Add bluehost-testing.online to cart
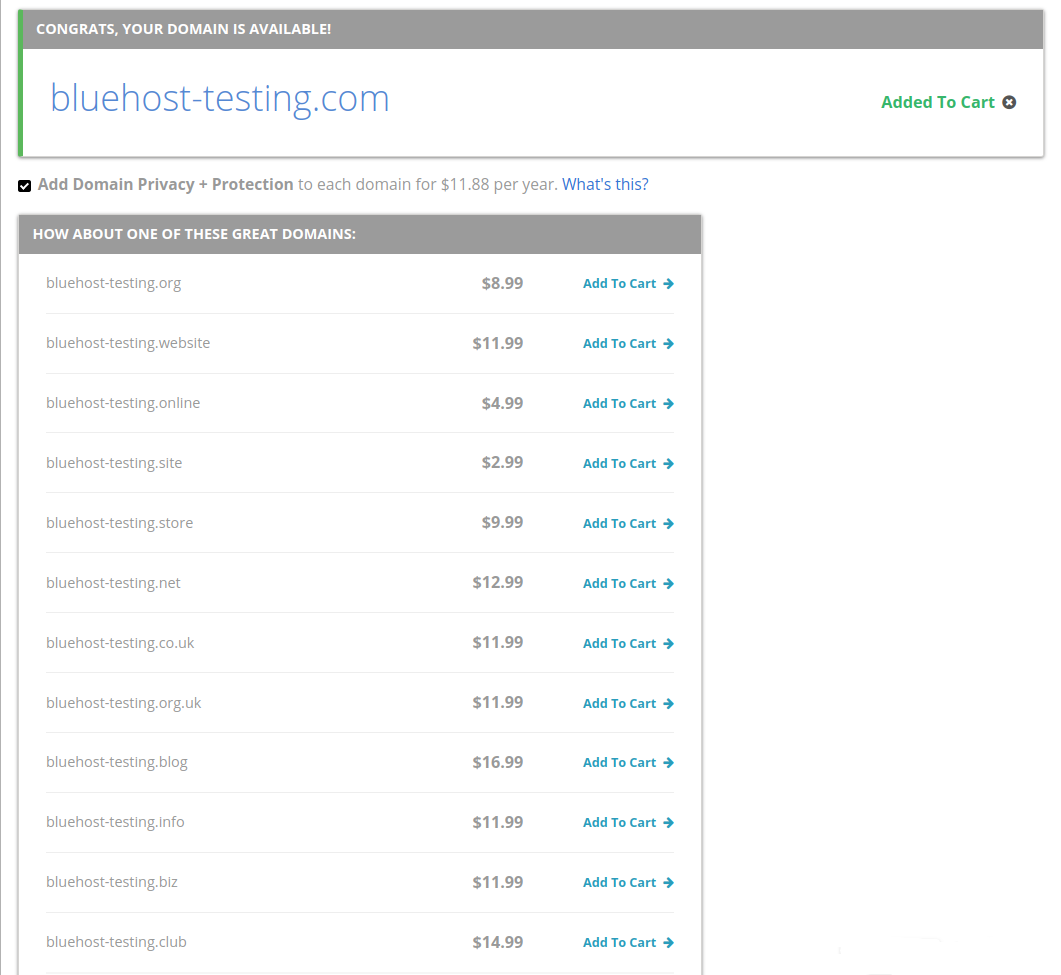 click(628, 403)
